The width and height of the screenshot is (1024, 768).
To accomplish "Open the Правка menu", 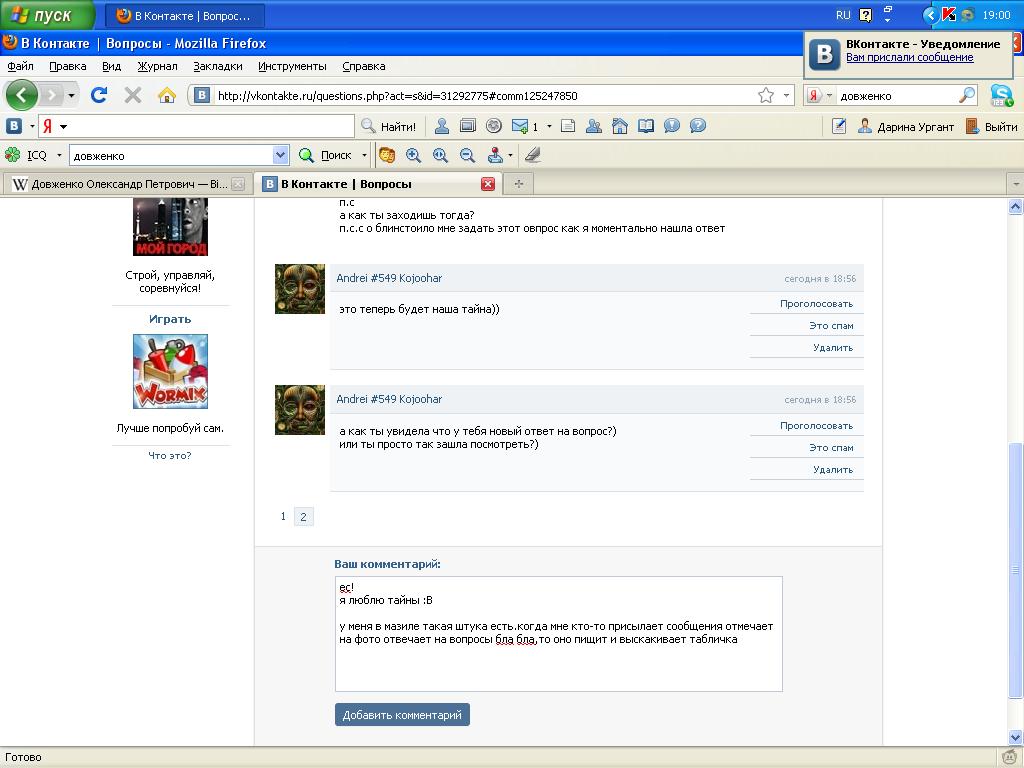I will [x=67, y=66].
